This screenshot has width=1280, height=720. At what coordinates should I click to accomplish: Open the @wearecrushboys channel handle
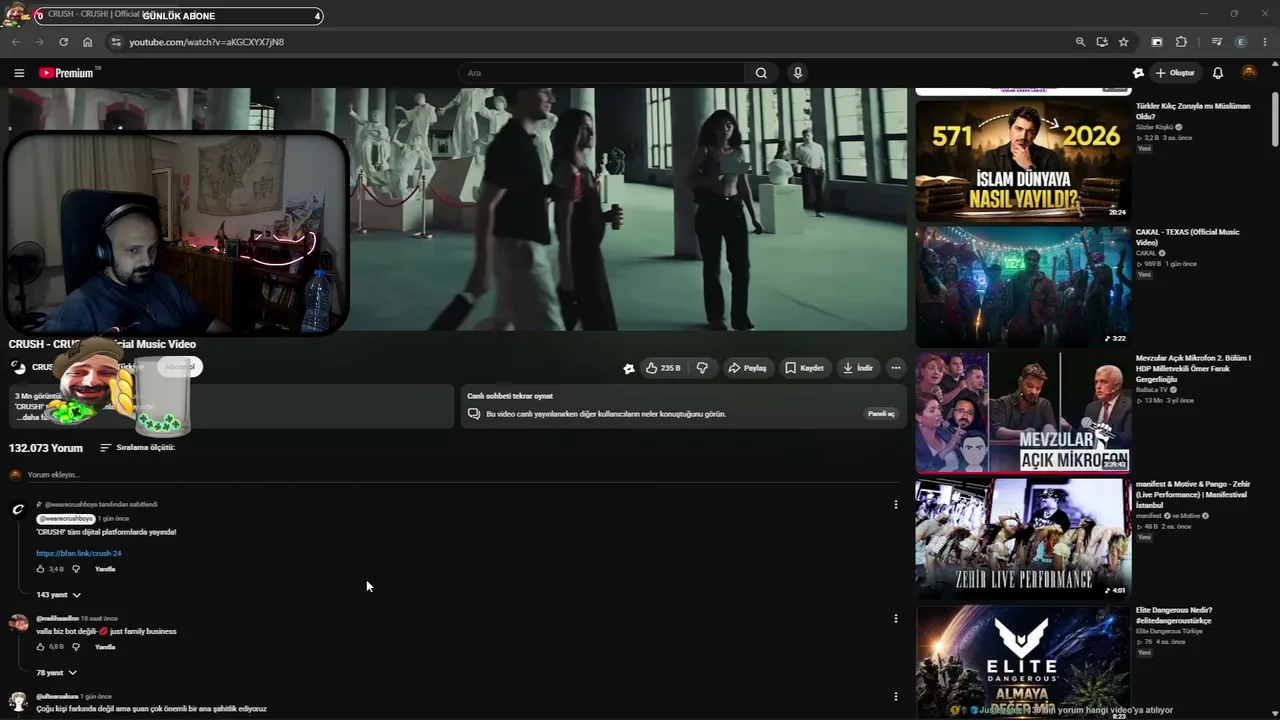pyautogui.click(x=66, y=519)
